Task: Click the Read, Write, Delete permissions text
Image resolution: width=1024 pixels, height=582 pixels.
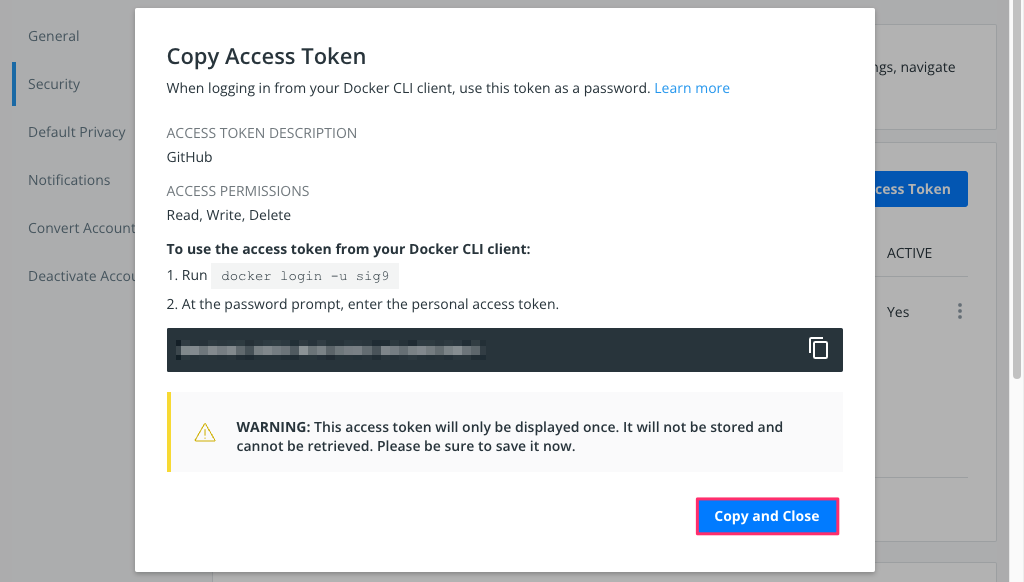Action: click(x=229, y=215)
